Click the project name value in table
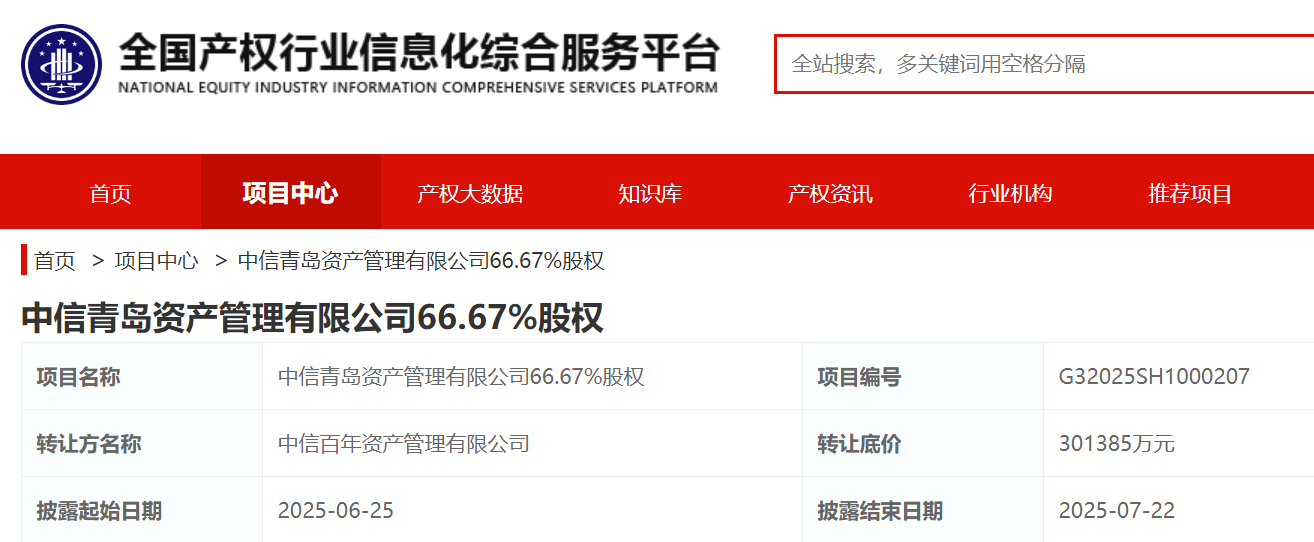Image resolution: width=1314 pixels, height=542 pixels. tap(461, 377)
